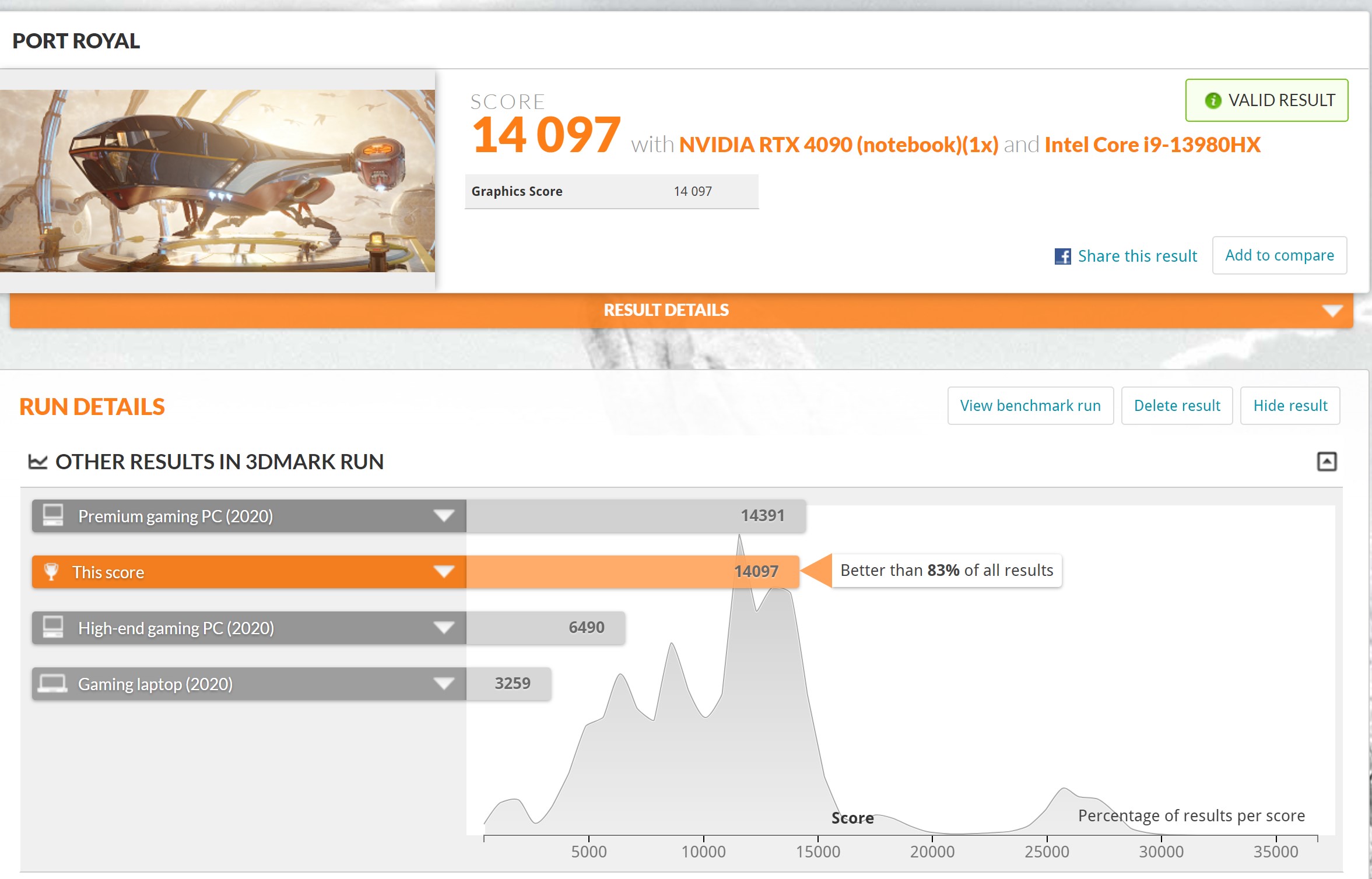Viewport: 1372px width, 879px height.
Task: Click the trophy icon on This score
Action: coord(51,572)
